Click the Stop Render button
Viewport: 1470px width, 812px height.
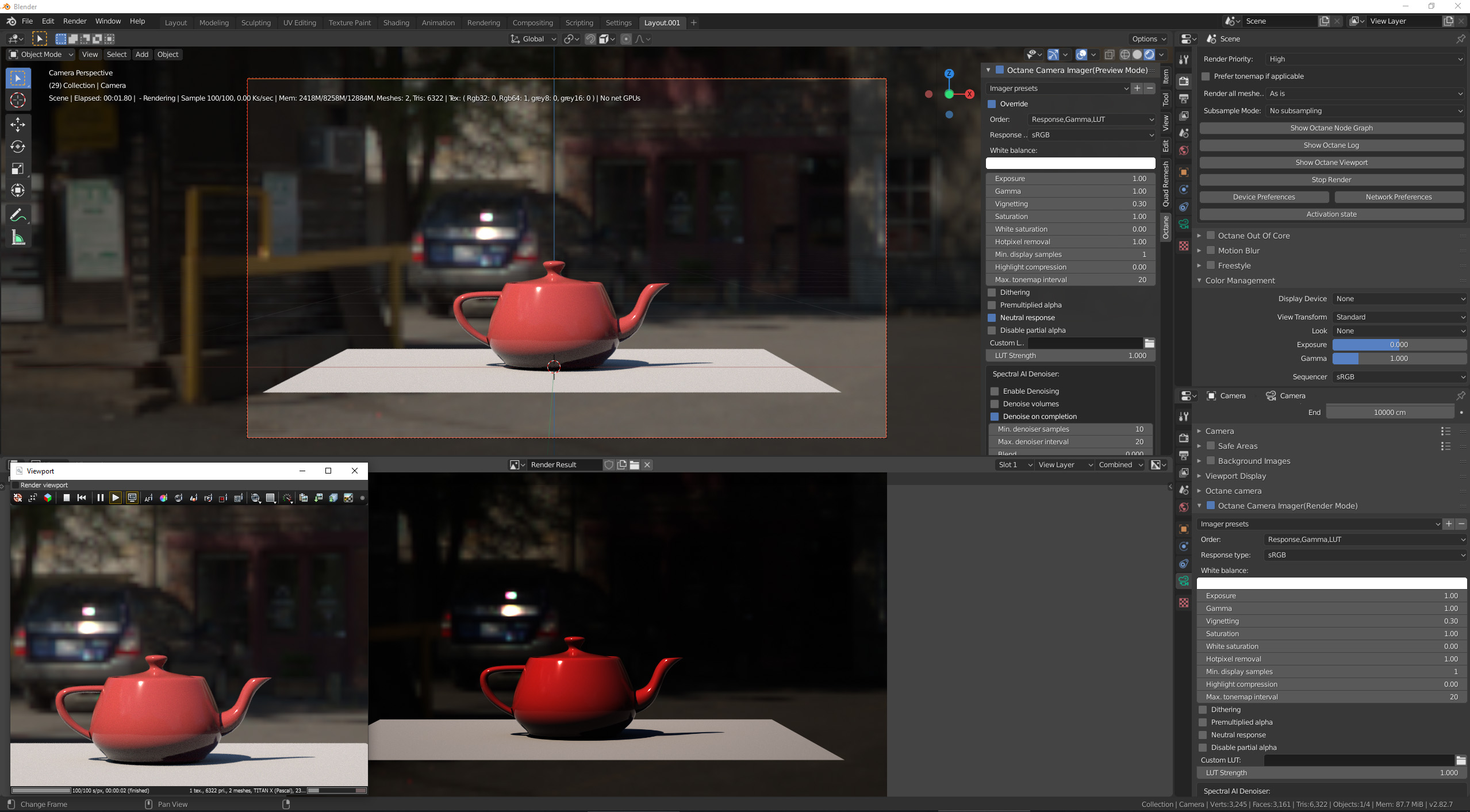[1331, 180]
